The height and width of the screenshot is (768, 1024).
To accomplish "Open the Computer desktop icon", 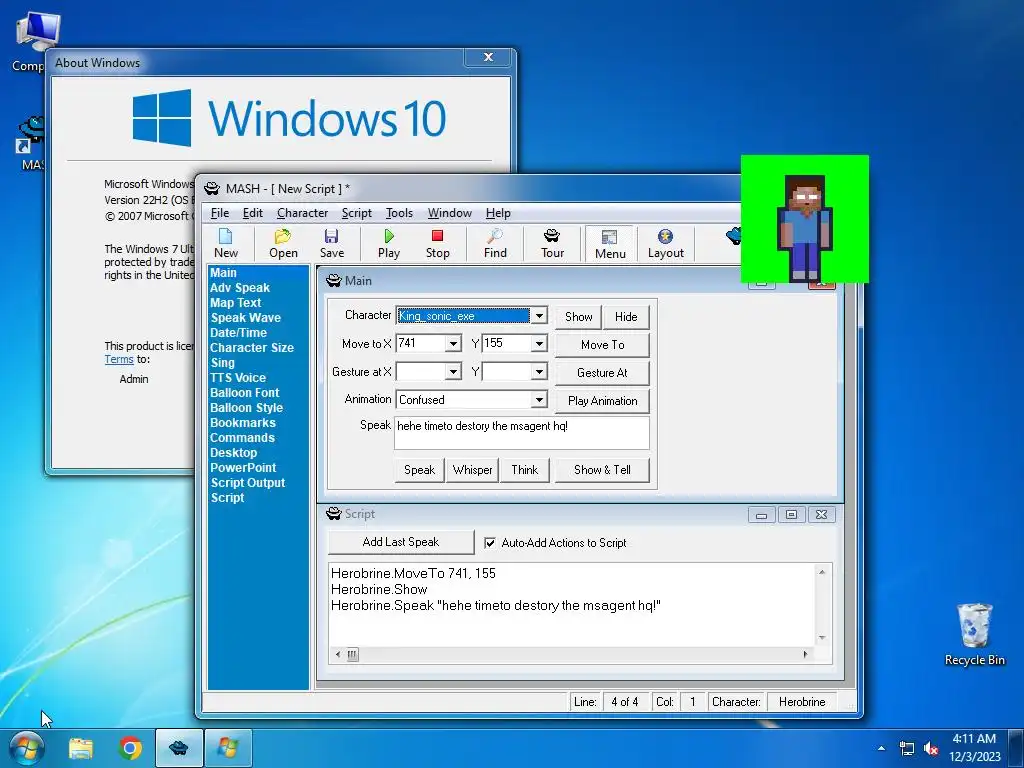I will click(x=37, y=41).
